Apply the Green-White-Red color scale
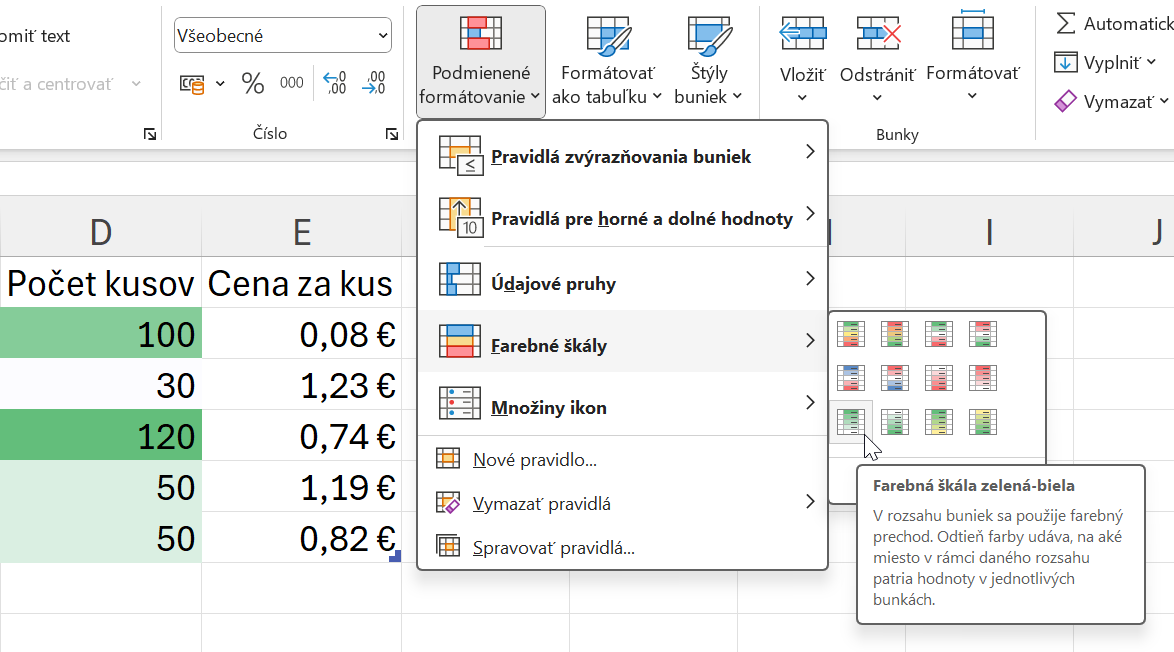Screen dimensions: 1174x652 939,334
